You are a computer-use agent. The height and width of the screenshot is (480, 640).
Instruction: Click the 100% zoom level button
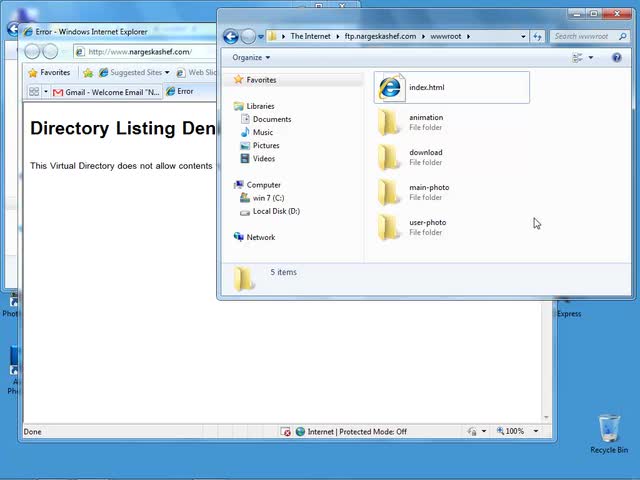[x=510, y=431]
